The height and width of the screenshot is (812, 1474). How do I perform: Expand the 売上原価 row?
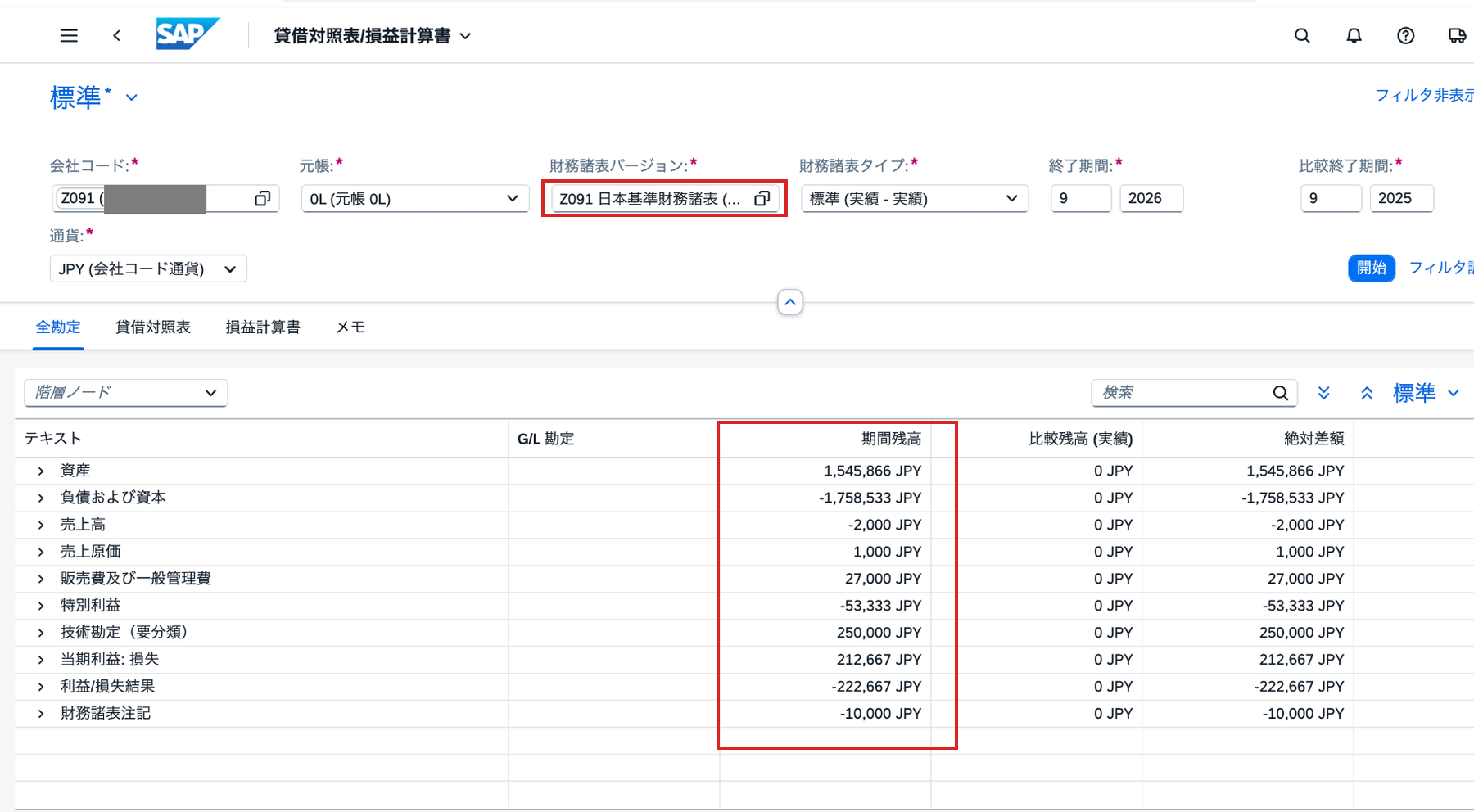click(x=40, y=552)
